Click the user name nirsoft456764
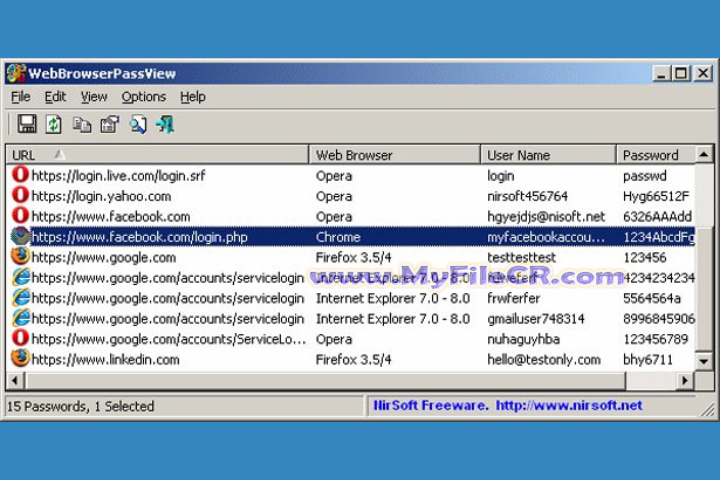The height and width of the screenshot is (480, 720). 528,196
